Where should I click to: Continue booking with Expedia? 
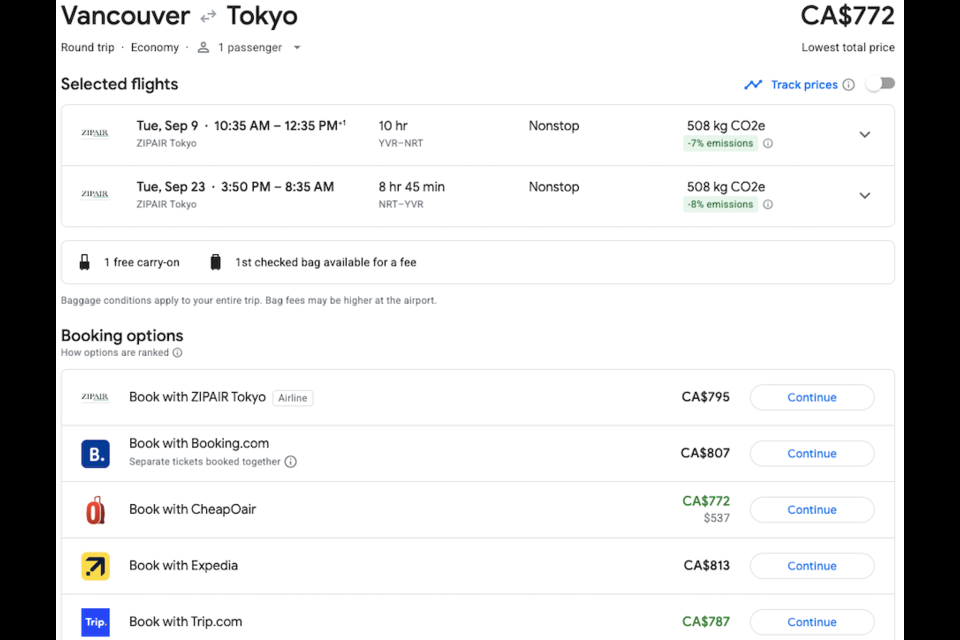(812, 567)
